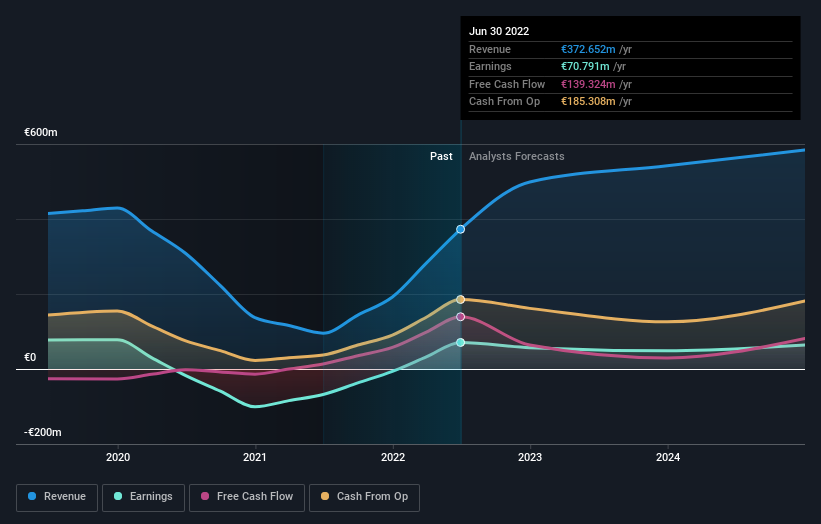Click the €372.652m revenue value
821x524 pixels.
click(588, 49)
